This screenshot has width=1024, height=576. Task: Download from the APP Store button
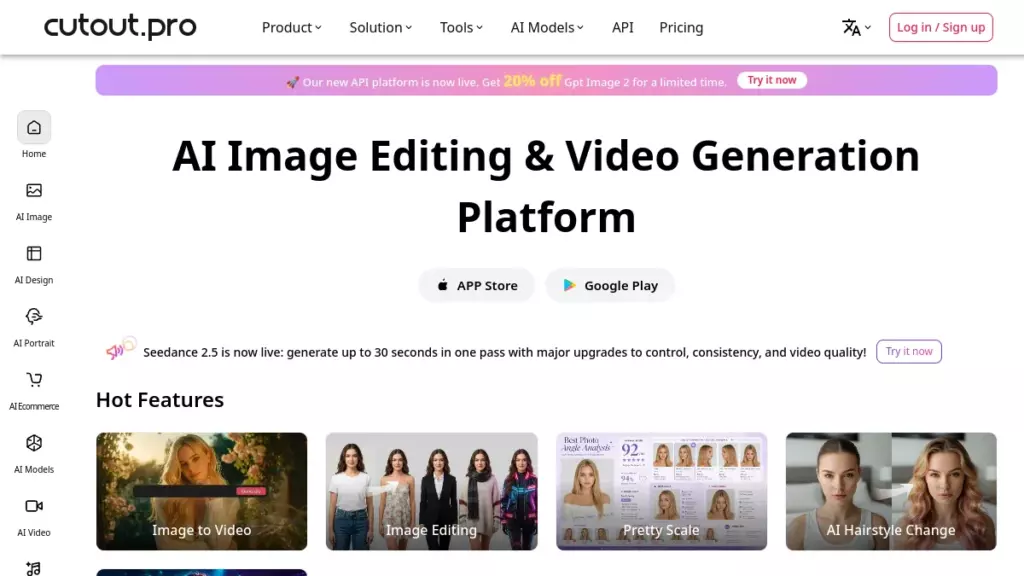pyautogui.click(x=477, y=285)
